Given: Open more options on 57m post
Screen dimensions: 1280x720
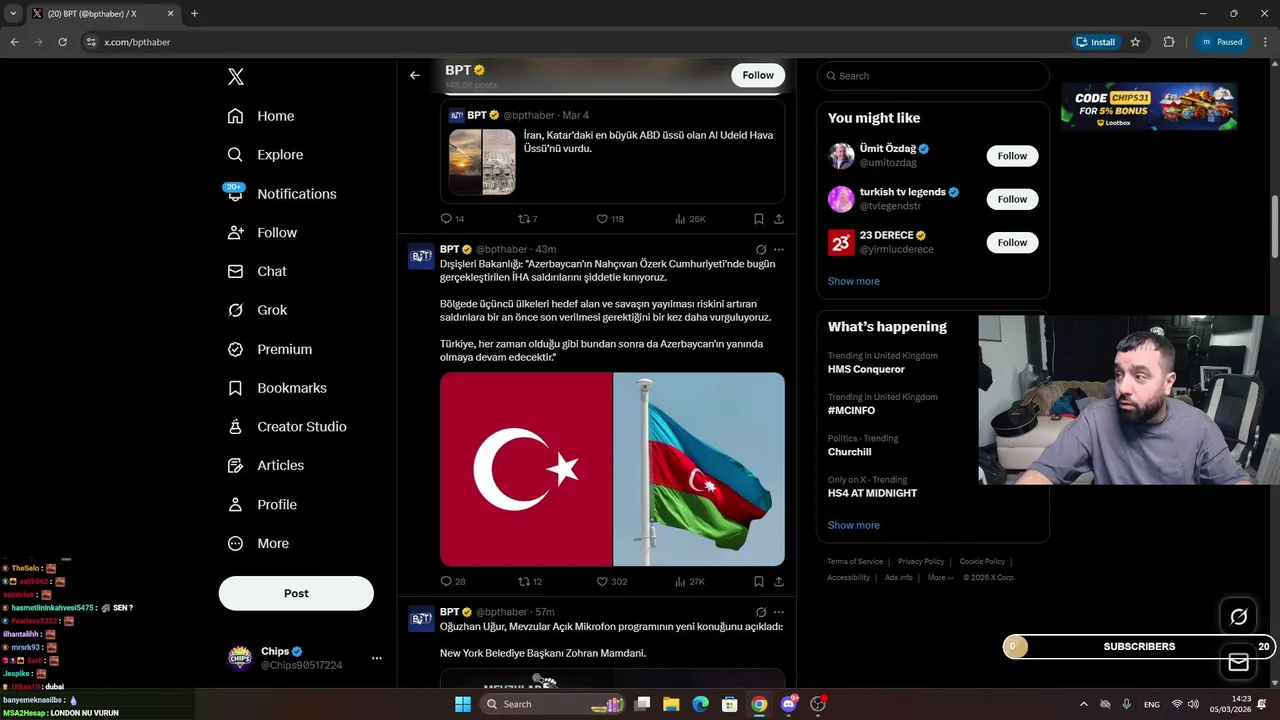Looking at the screenshot, I should click(779, 612).
